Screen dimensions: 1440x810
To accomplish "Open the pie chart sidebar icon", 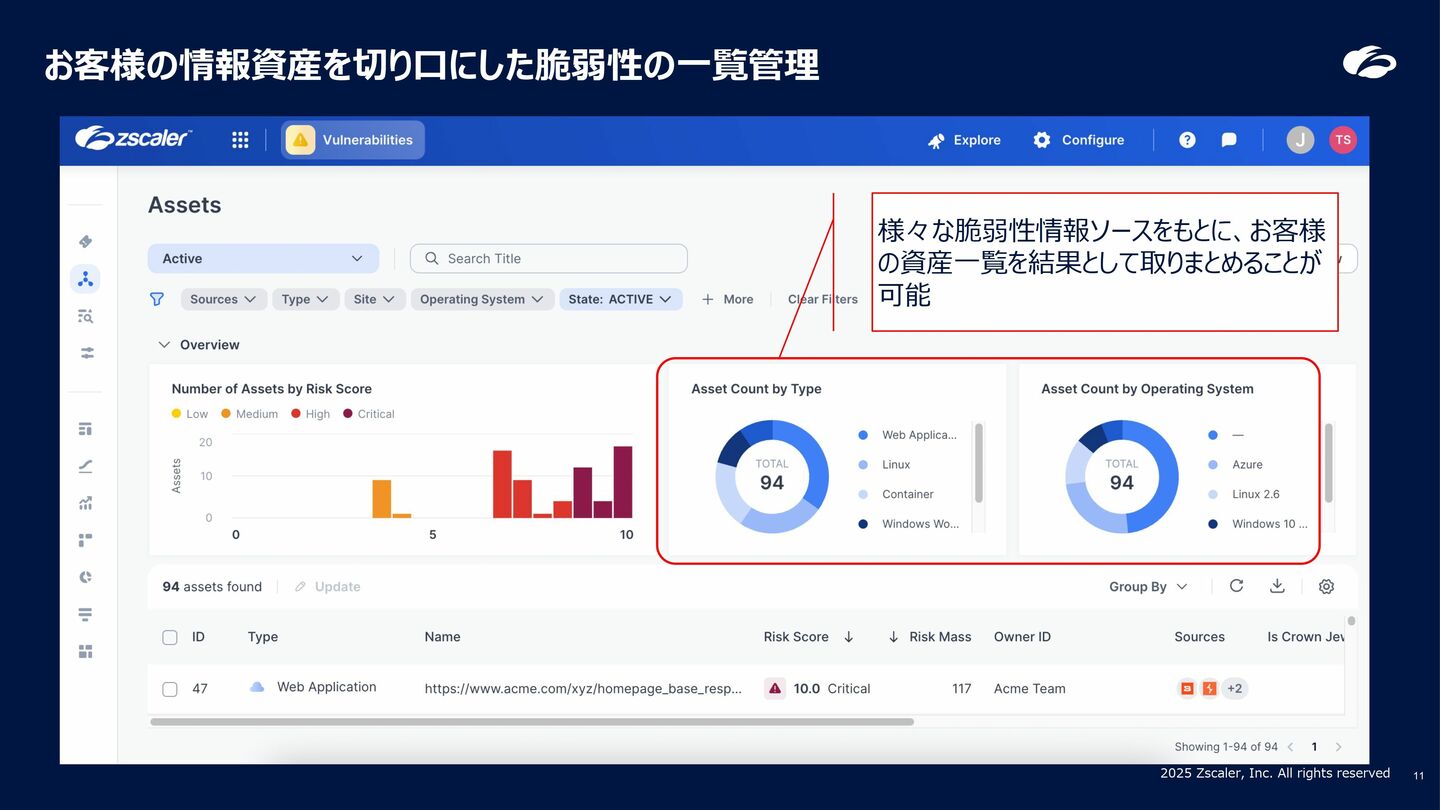I will pyautogui.click(x=86, y=577).
